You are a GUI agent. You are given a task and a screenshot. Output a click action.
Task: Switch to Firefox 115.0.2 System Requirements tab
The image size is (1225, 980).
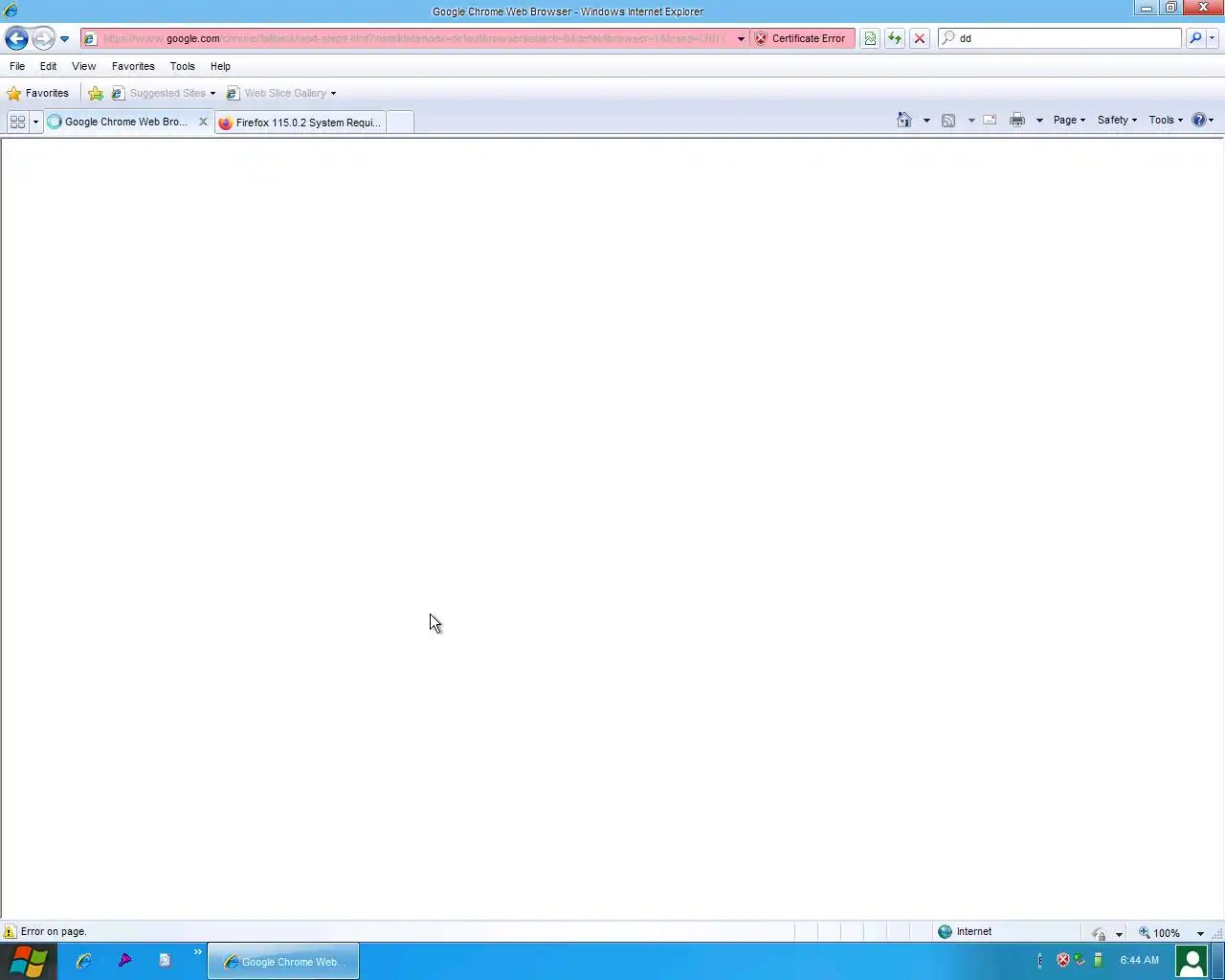301,122
